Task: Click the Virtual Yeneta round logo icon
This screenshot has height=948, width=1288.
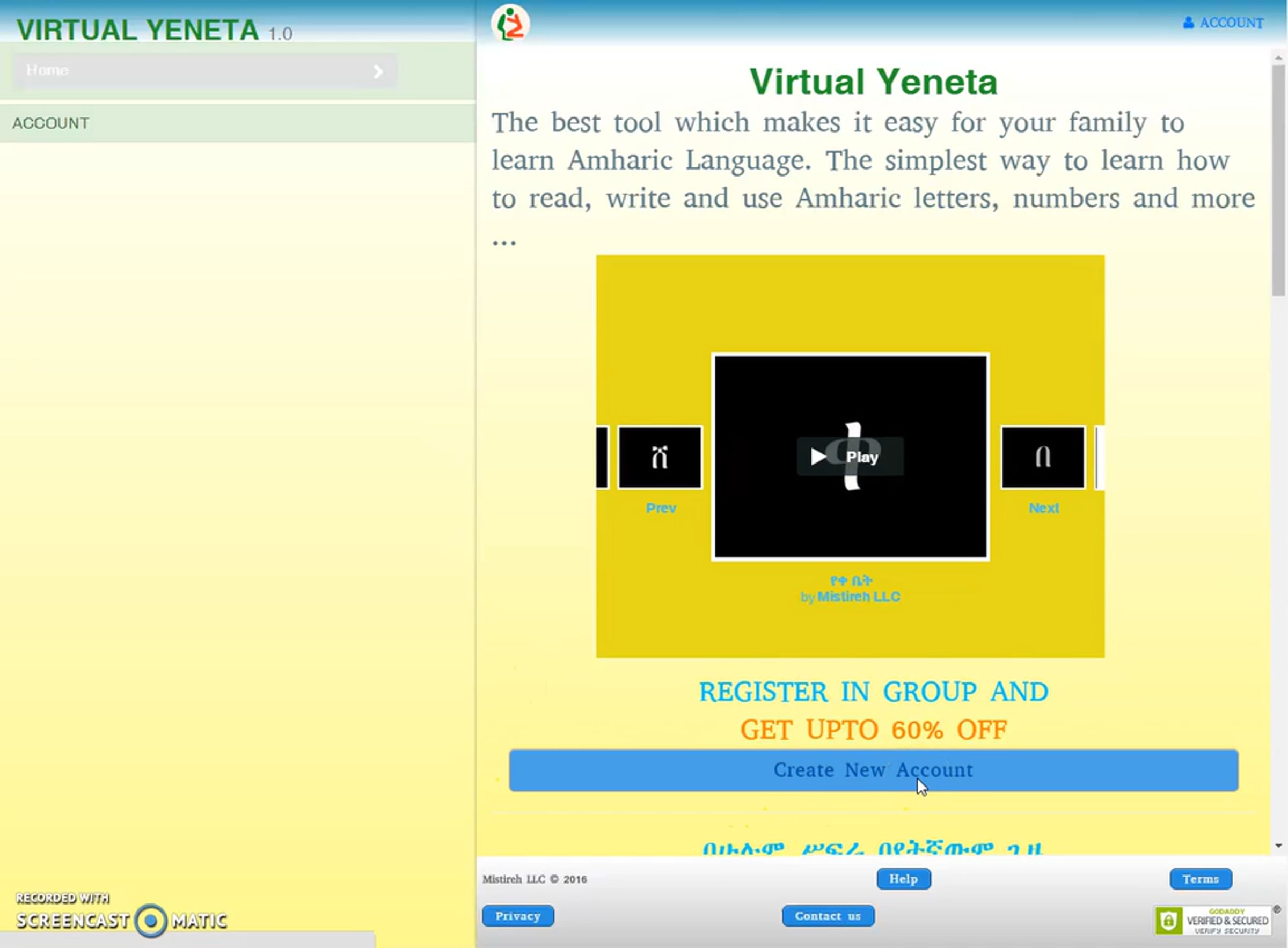Action: coord(510,24)
